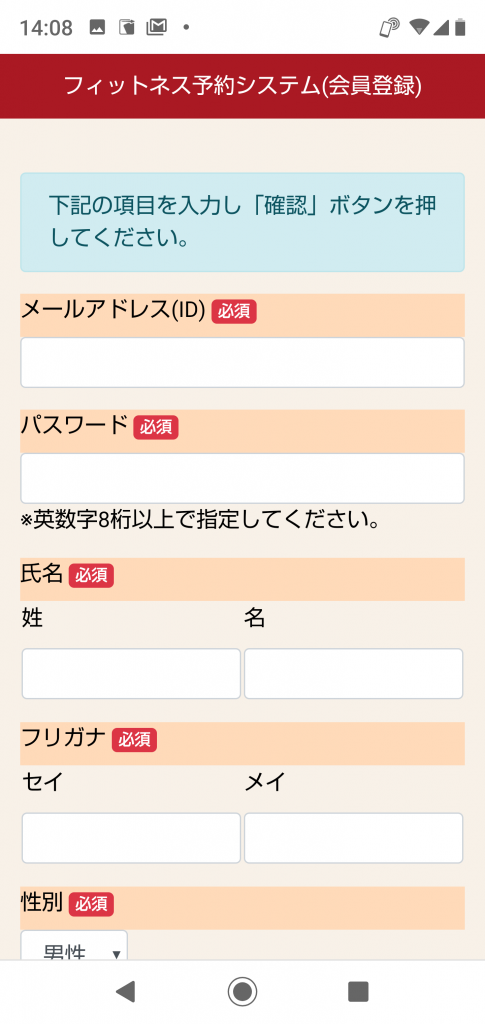The height and width of the screenshot is (1024, 485).
Task: Focus the メールアドレス(ID) input field
Action: 242,362
